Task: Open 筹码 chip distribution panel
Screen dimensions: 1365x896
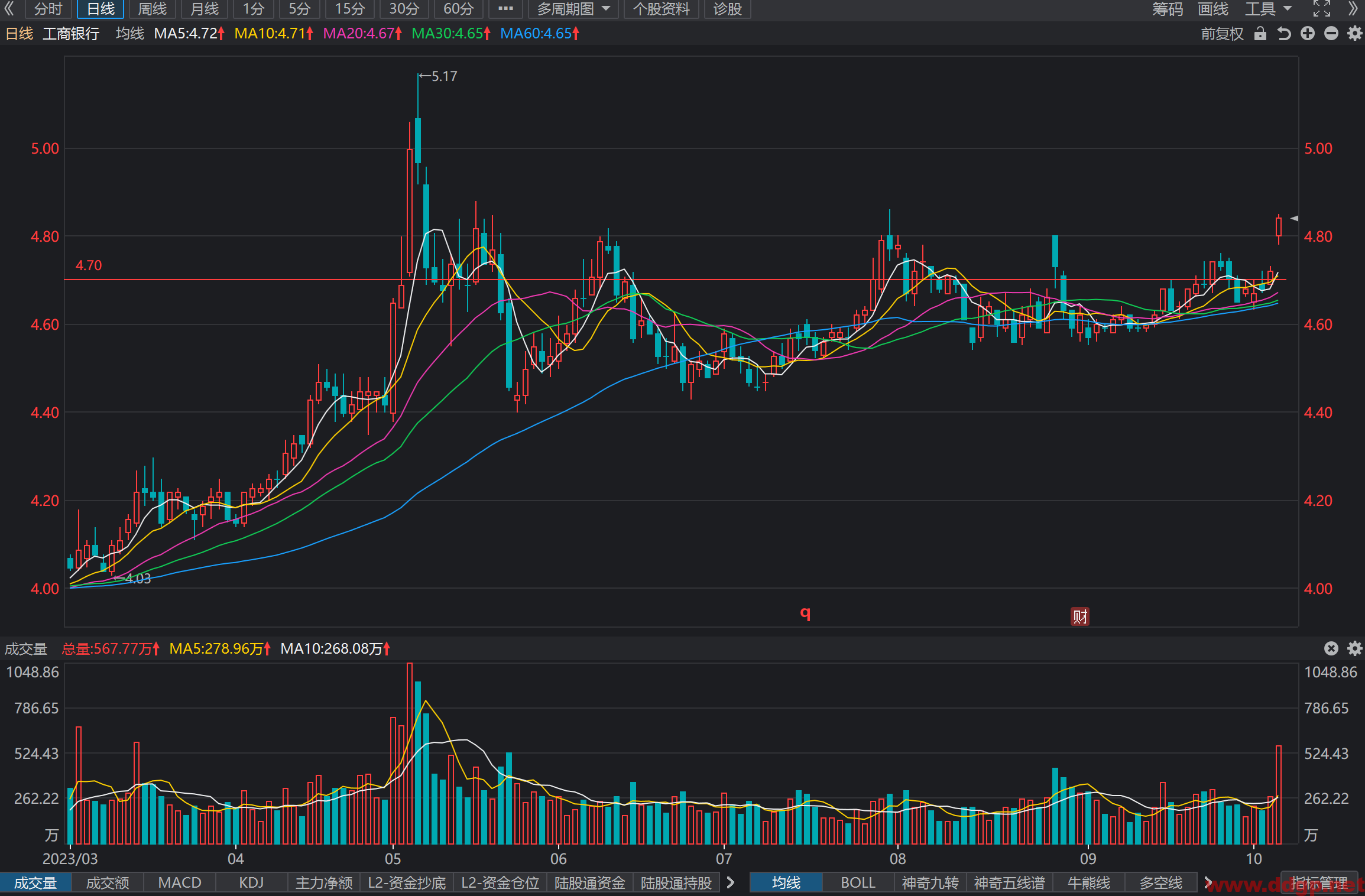Action: pyautogui.click(x=1168, y=9)
